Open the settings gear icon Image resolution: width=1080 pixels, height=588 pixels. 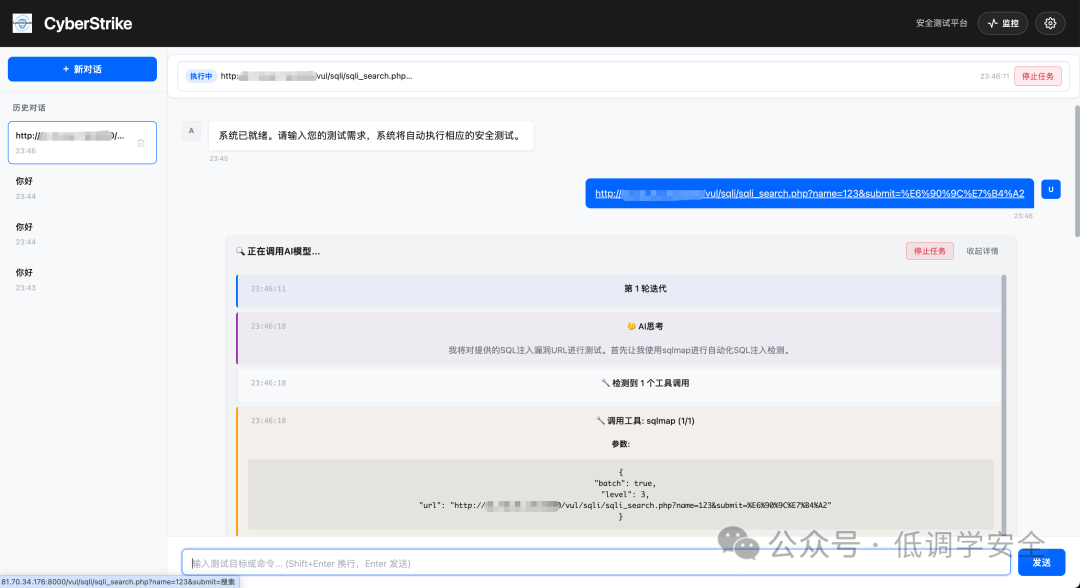1050,23
